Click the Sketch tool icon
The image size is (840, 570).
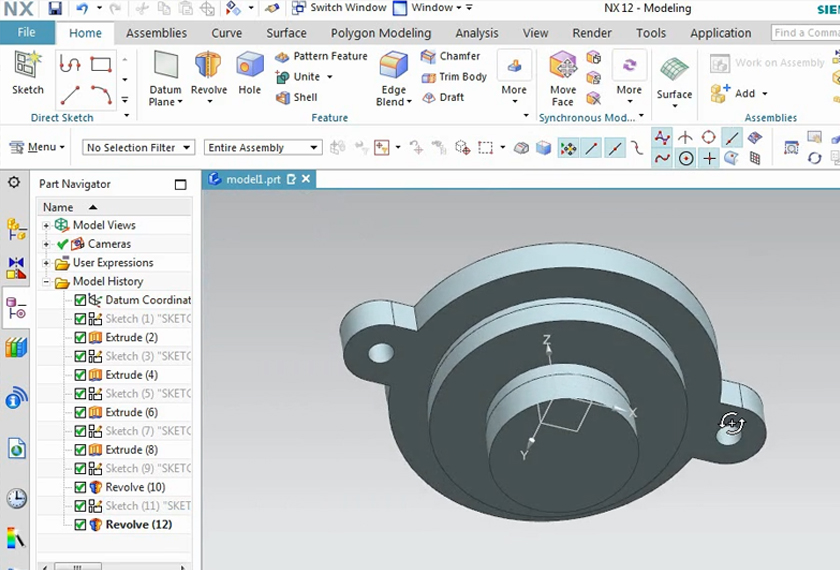pyautogui.click(x=27, y=72)
